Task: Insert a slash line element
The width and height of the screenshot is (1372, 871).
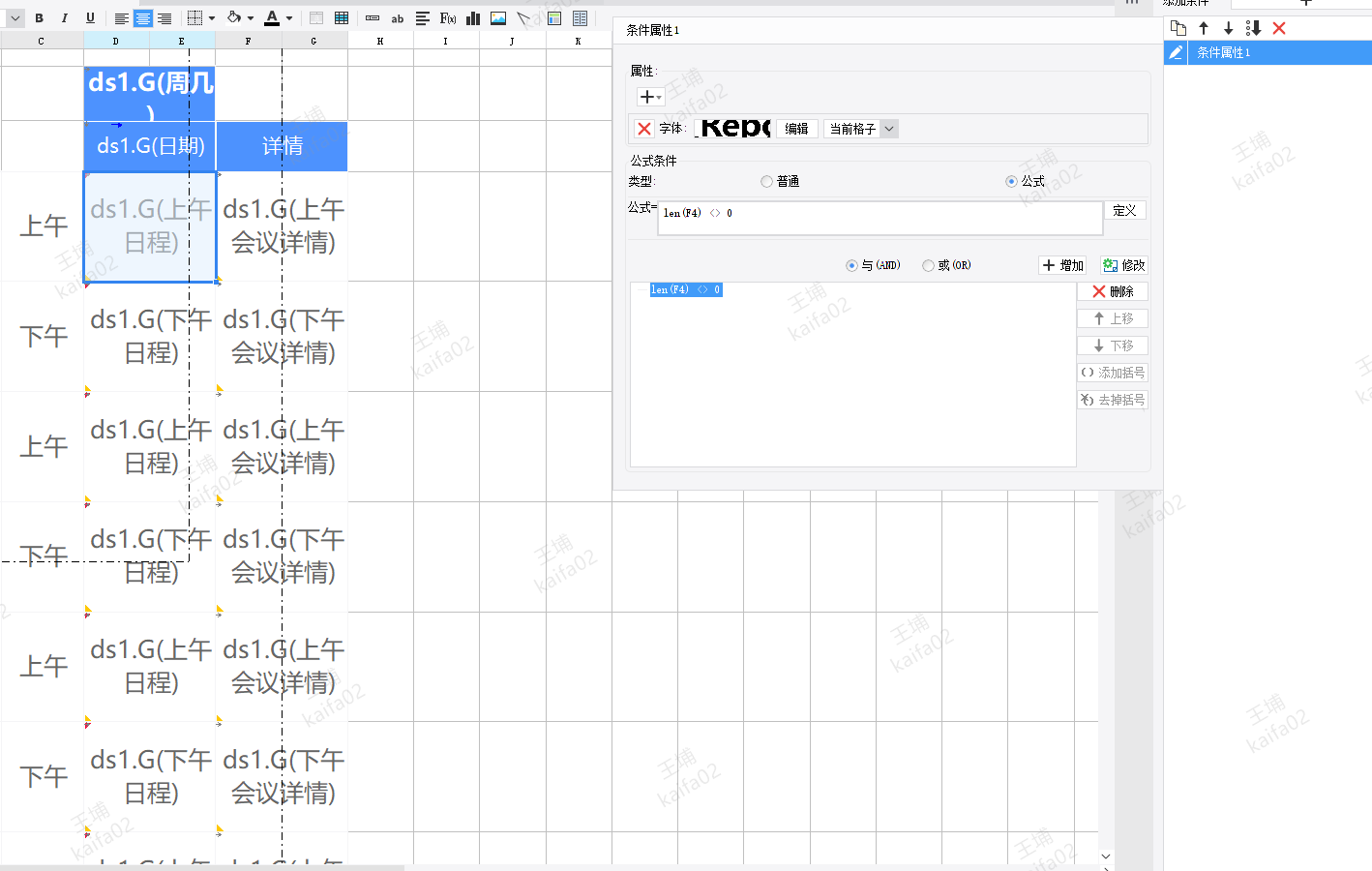Action: (x=523, y=17)
